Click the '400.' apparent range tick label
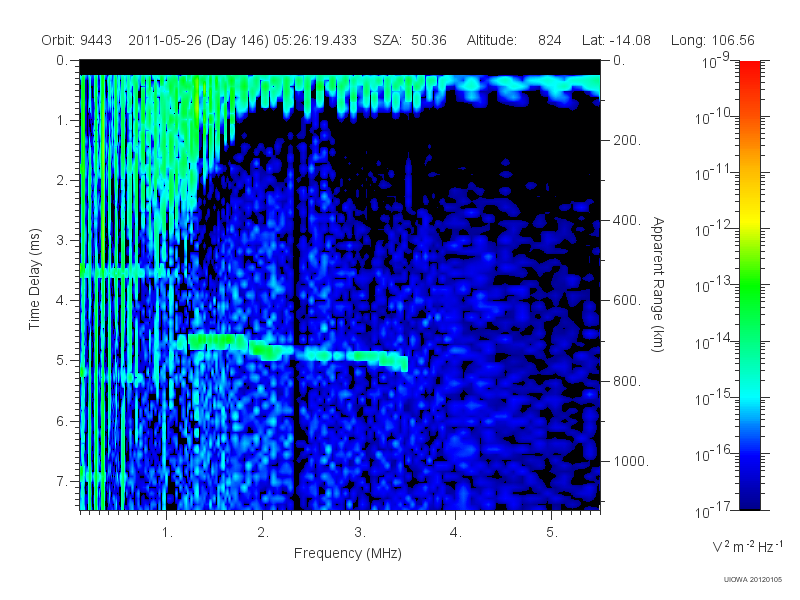The height and width of the screenshot is (600, 800). click(x=627, y=220)
